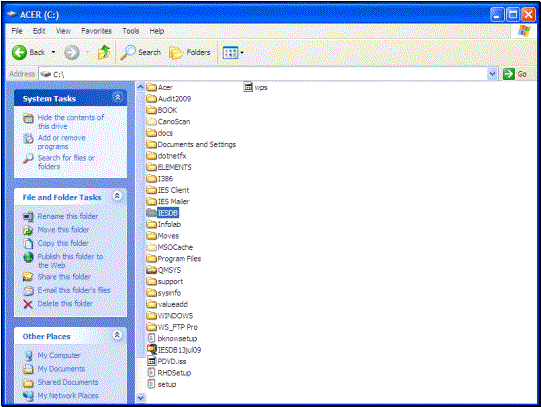This screenshot has height=407, width=541.
Task: Open My Network Places link
Action: [68, 396]
